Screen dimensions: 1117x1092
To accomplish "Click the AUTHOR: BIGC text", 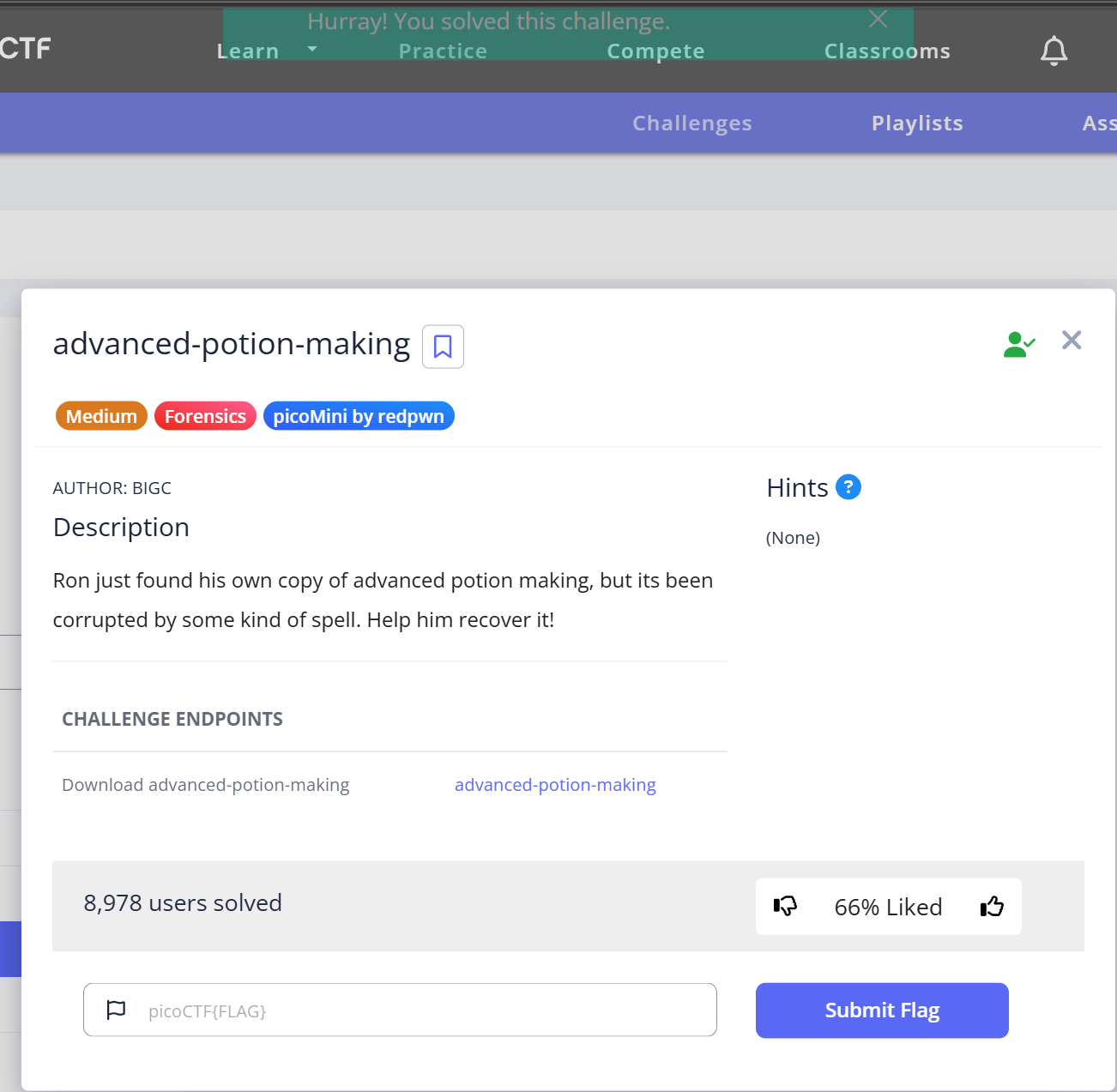I will tap(112, 488).
